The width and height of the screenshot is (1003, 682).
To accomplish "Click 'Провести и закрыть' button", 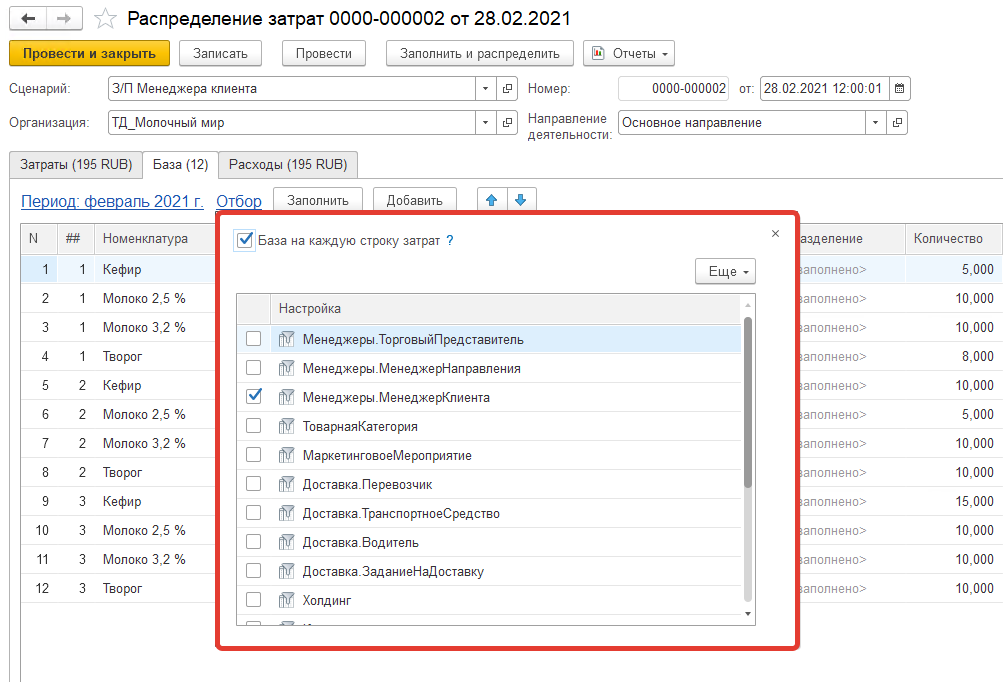I will coord(89,53).
